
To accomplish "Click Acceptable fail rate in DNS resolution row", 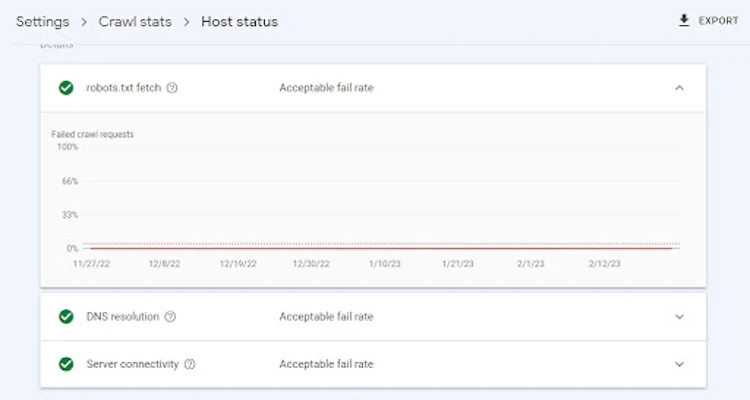I will tap(326, 317).
